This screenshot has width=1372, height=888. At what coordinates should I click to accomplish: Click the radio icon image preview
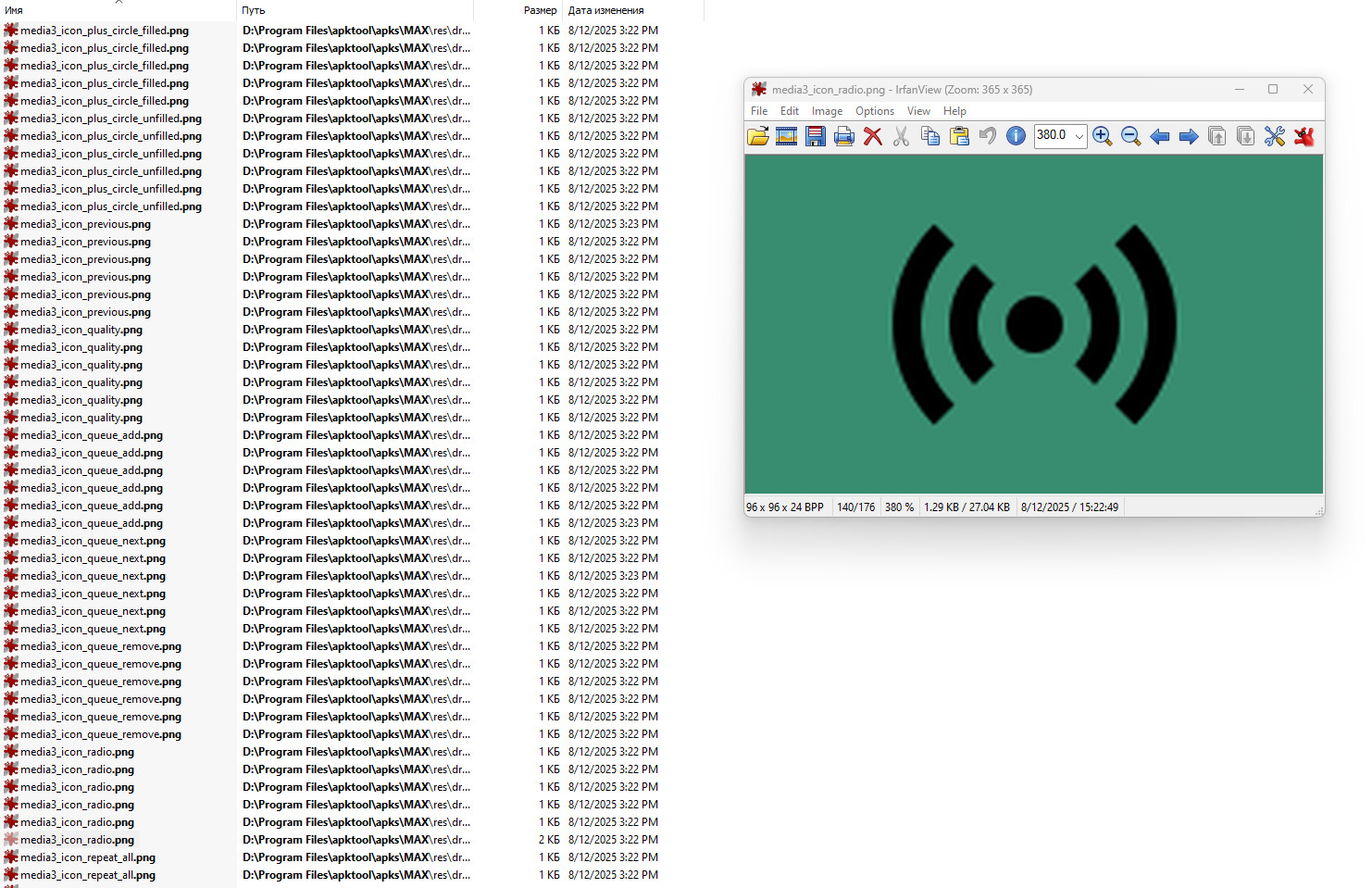tap(1034, 324)
